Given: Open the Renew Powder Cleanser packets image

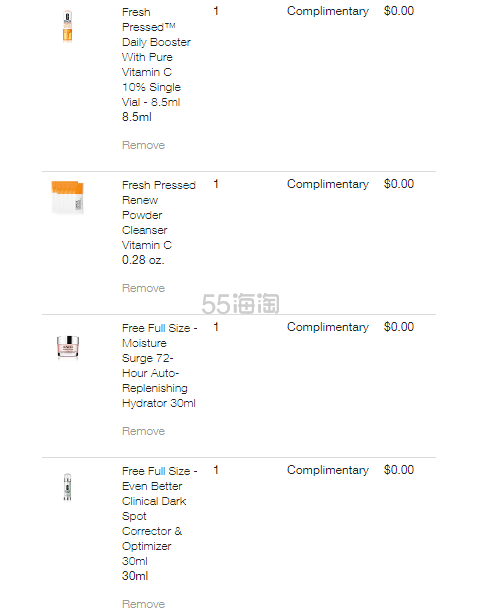Looking at the screenshot, I should click(67, 197).
